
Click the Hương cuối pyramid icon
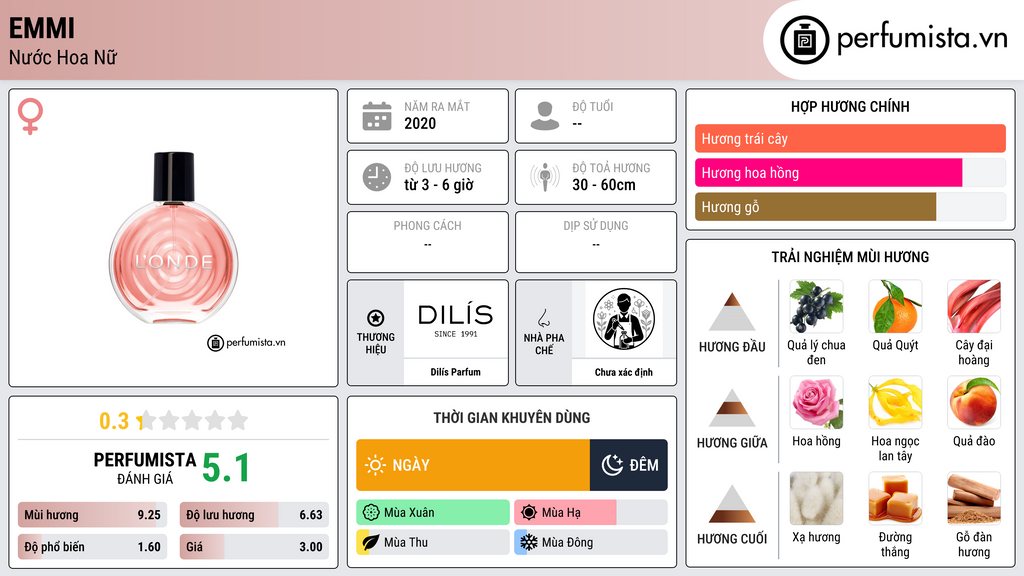coord(732,504)
